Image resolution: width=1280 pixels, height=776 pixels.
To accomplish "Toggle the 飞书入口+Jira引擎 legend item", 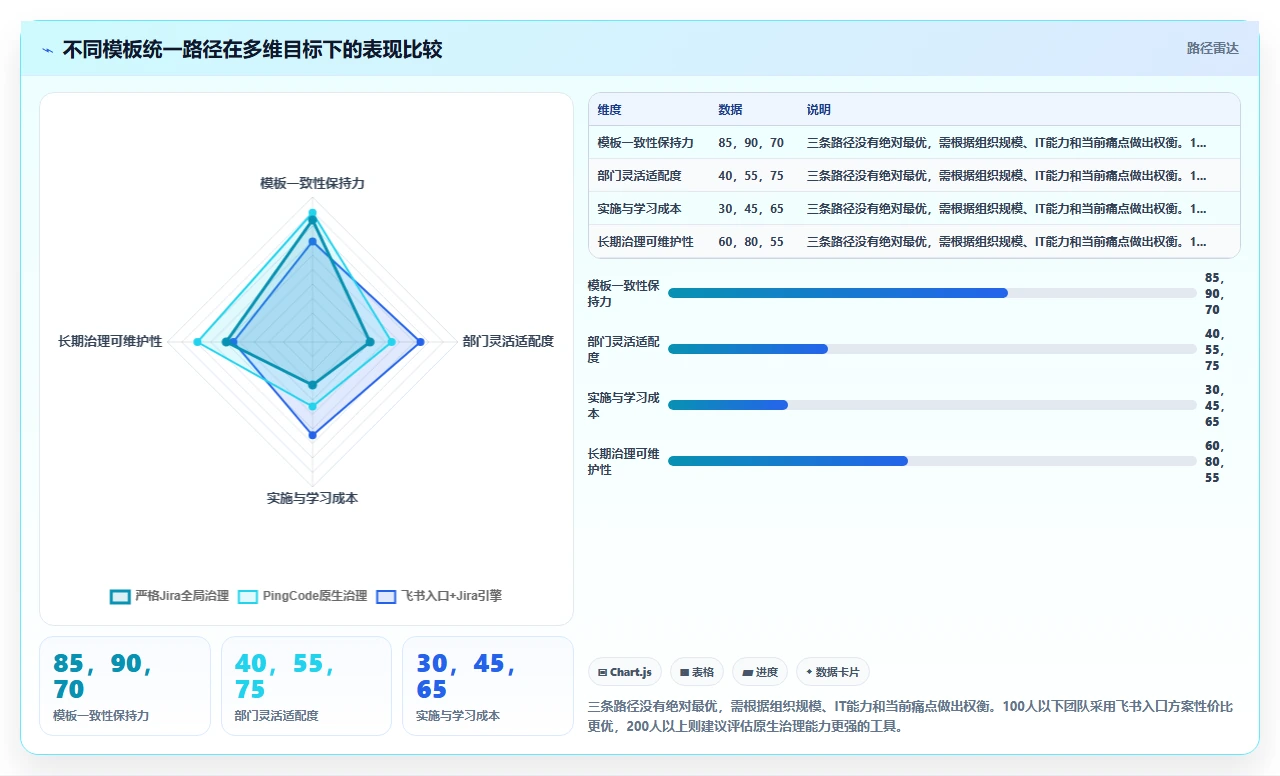I will coord(439,596).
